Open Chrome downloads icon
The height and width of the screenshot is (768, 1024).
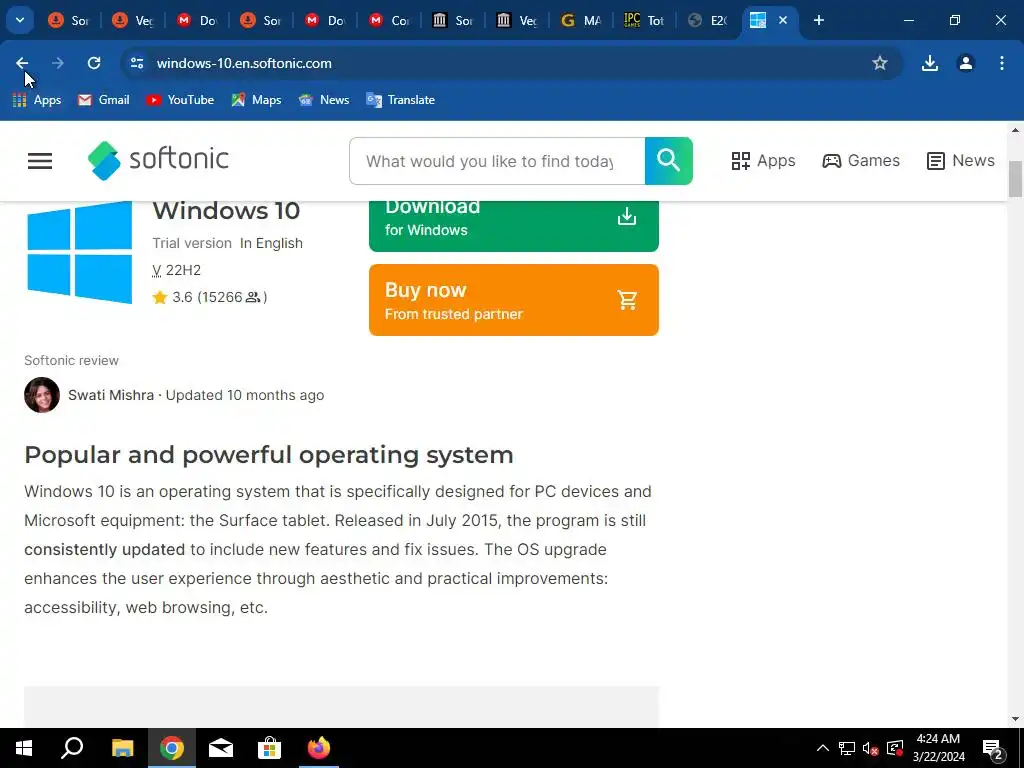tap(929, 63)
